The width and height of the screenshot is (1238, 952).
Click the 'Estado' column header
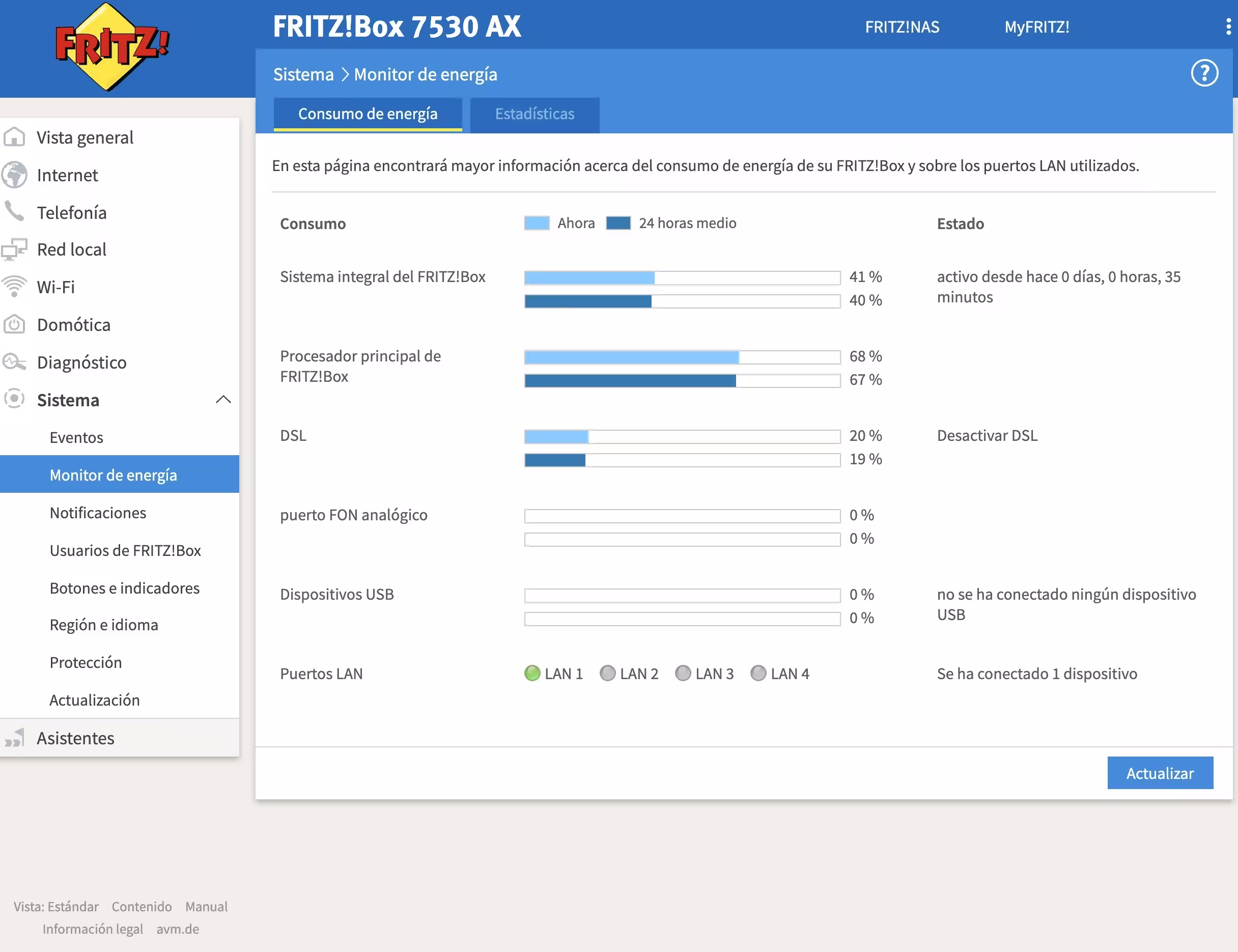coord(961,223)
